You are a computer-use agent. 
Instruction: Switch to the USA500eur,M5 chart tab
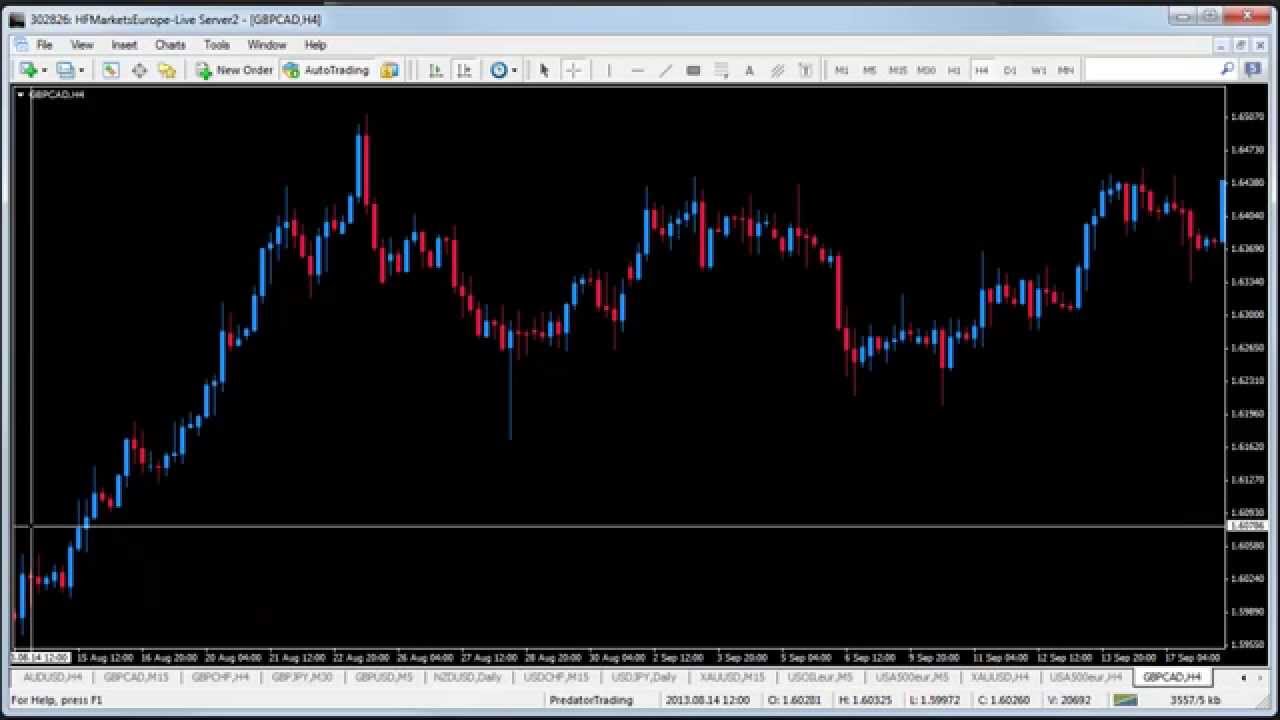[x=912, y=677]
